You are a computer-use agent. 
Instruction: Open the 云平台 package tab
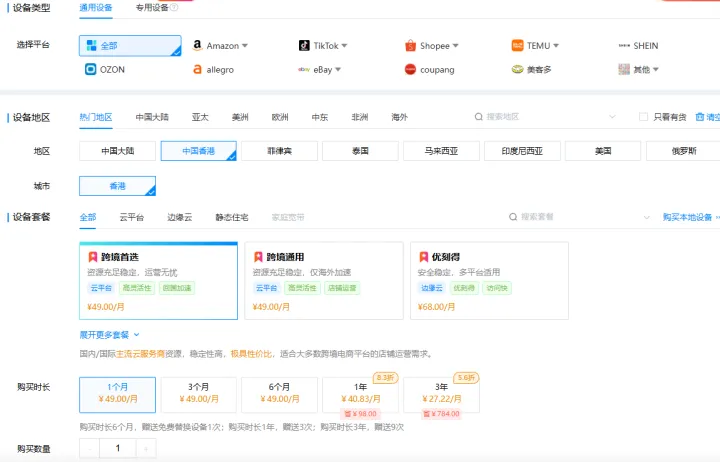click(x=131, y=217)
